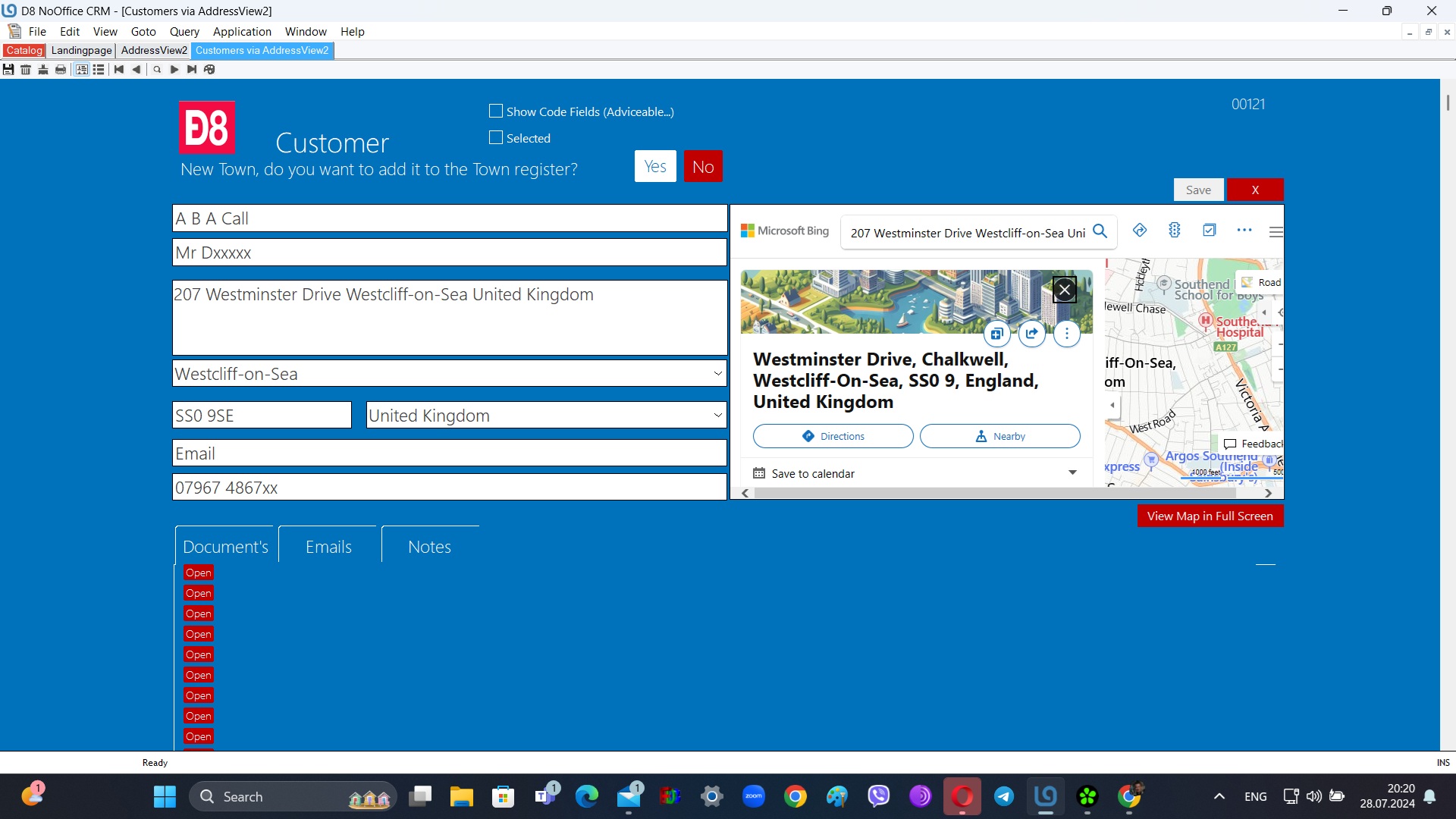Click the save disk toolbar icon
1456x819 pixels.
(x=8, y=69)
